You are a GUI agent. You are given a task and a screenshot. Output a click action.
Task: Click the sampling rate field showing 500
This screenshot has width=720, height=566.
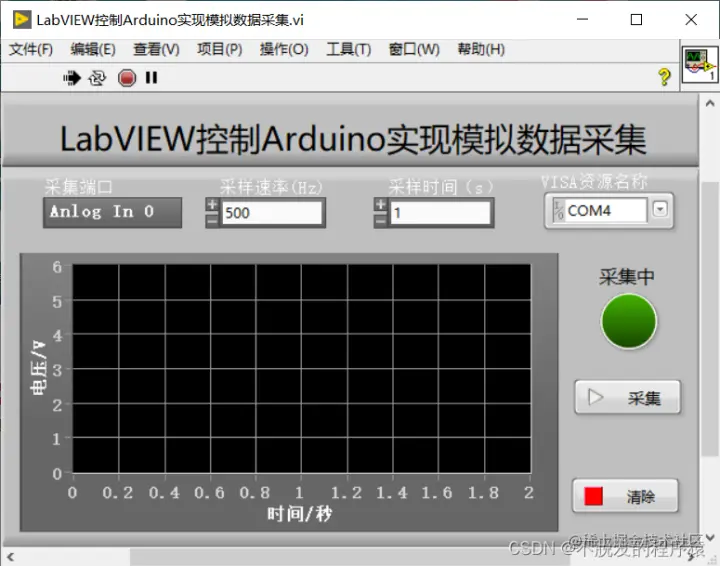point(272,213)
